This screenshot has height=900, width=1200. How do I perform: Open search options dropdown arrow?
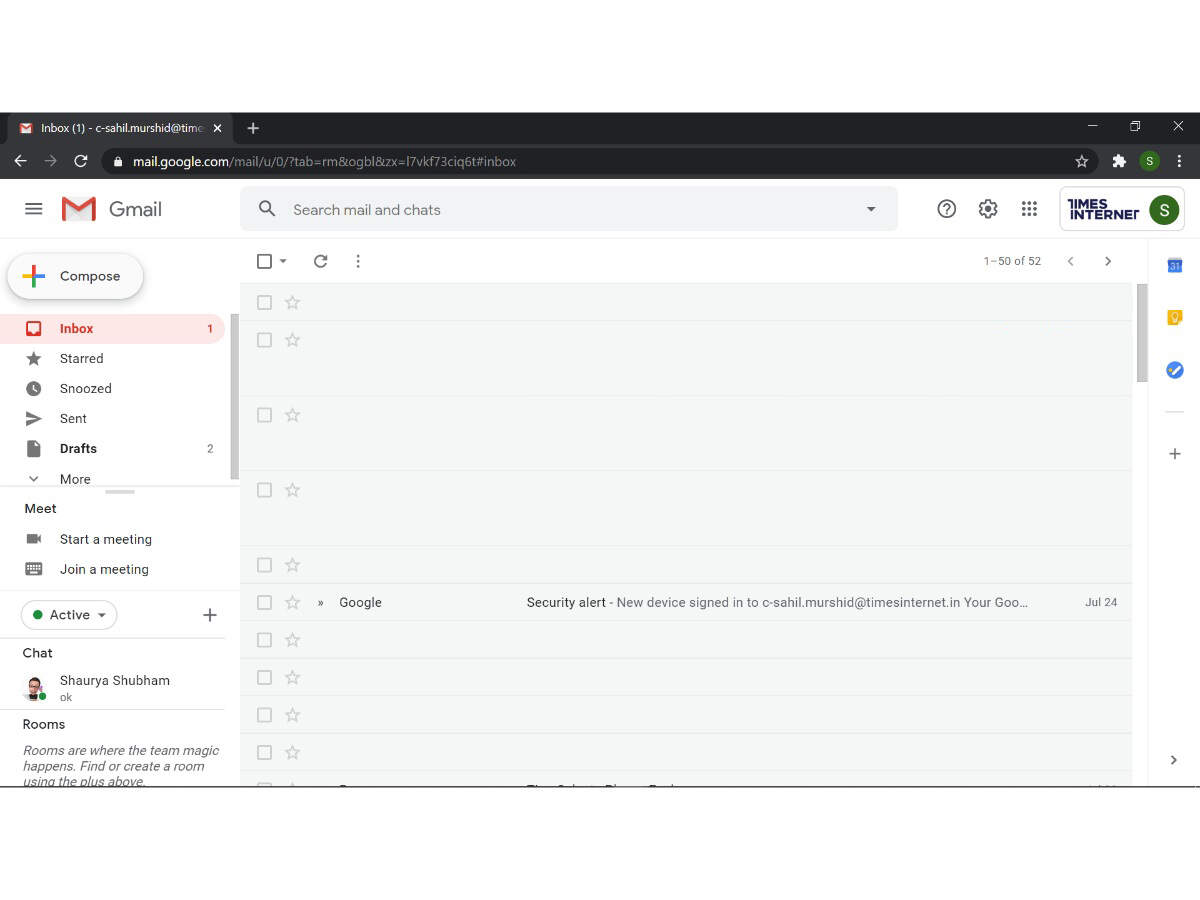click(x=870, y=210)
